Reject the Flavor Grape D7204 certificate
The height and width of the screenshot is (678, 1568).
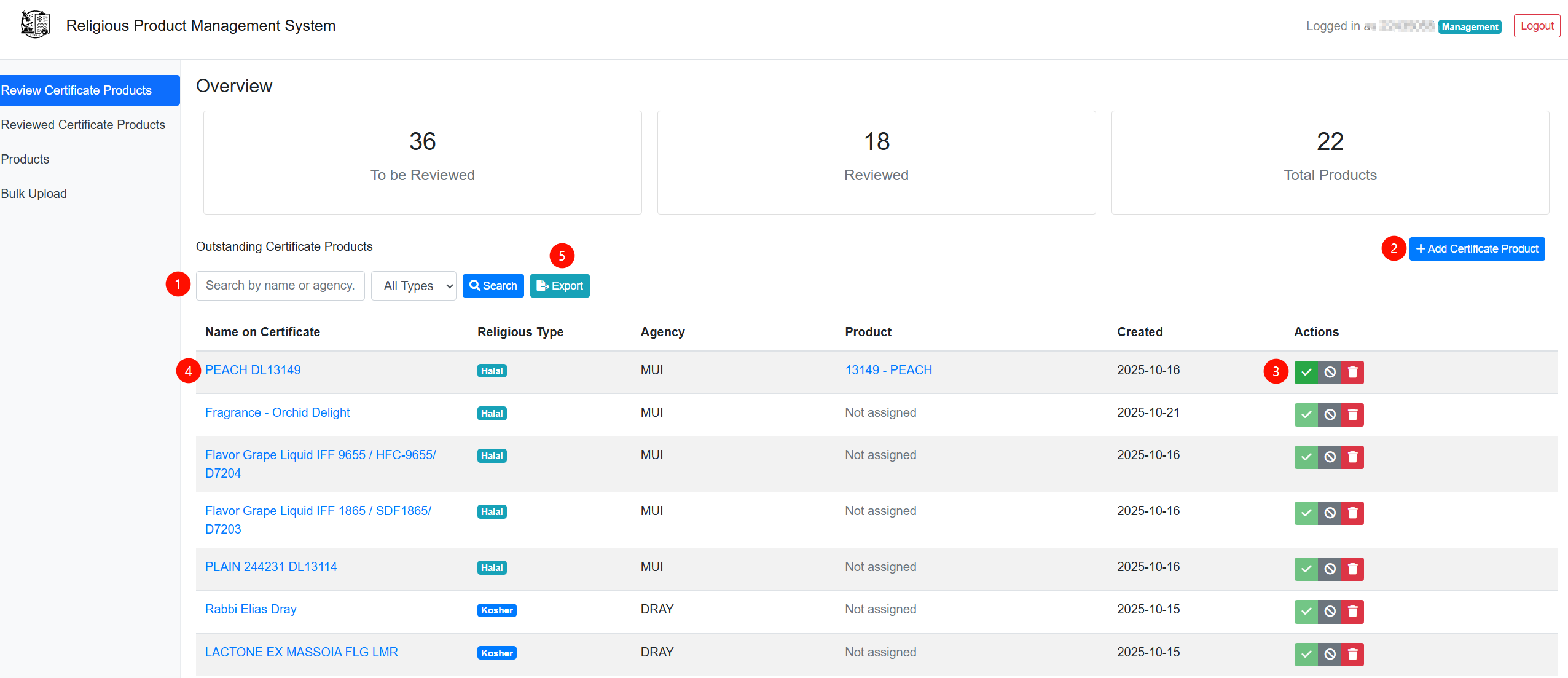(x=1330, y=457)
